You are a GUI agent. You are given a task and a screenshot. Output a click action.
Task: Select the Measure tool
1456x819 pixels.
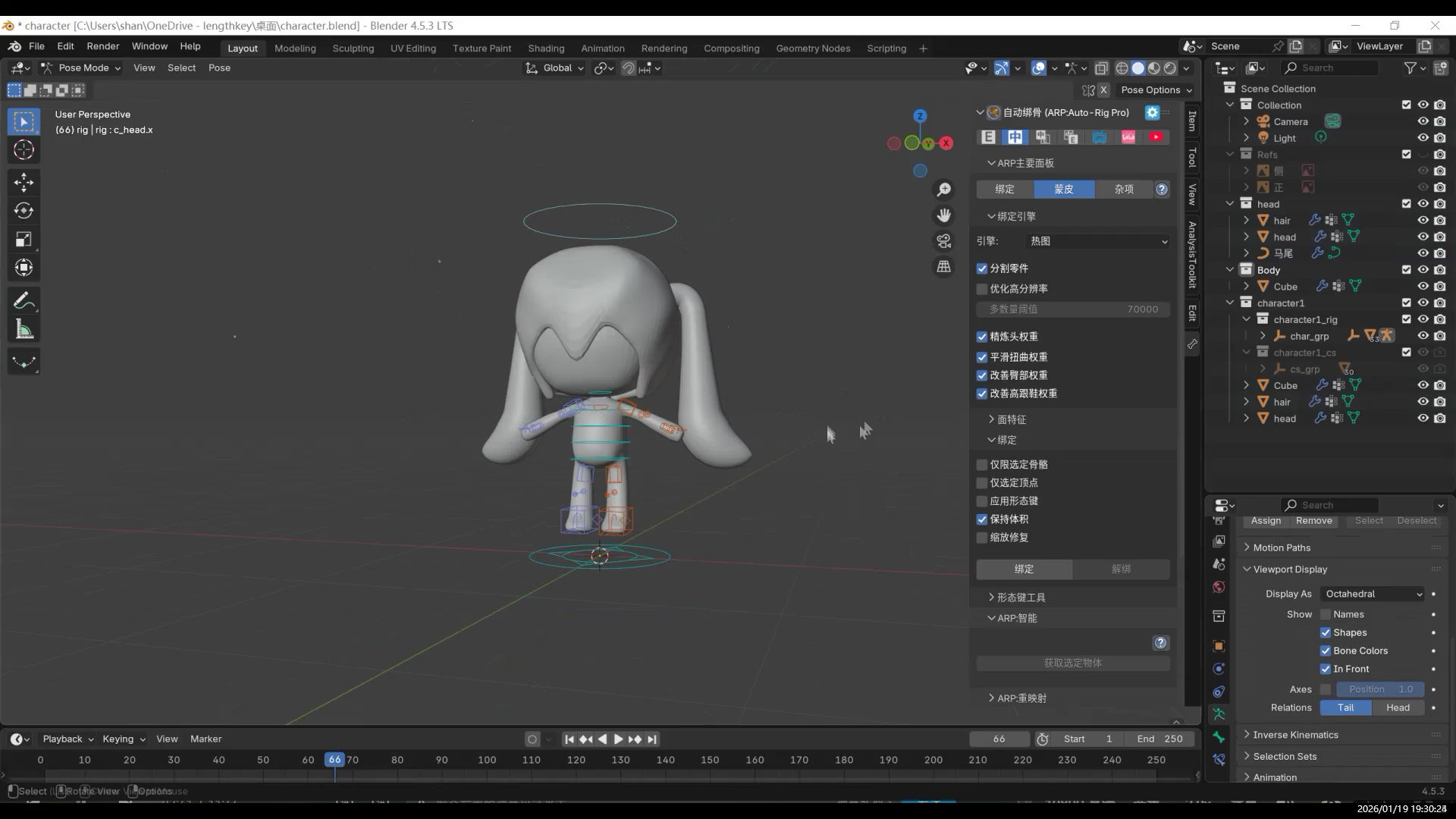point(24,330)
